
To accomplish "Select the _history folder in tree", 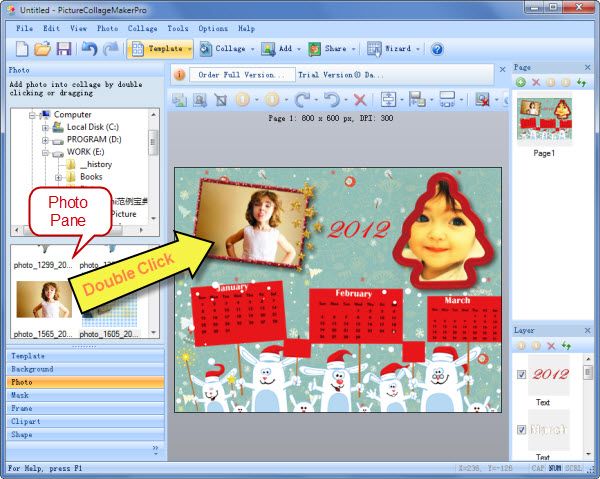I will (96, 165).
